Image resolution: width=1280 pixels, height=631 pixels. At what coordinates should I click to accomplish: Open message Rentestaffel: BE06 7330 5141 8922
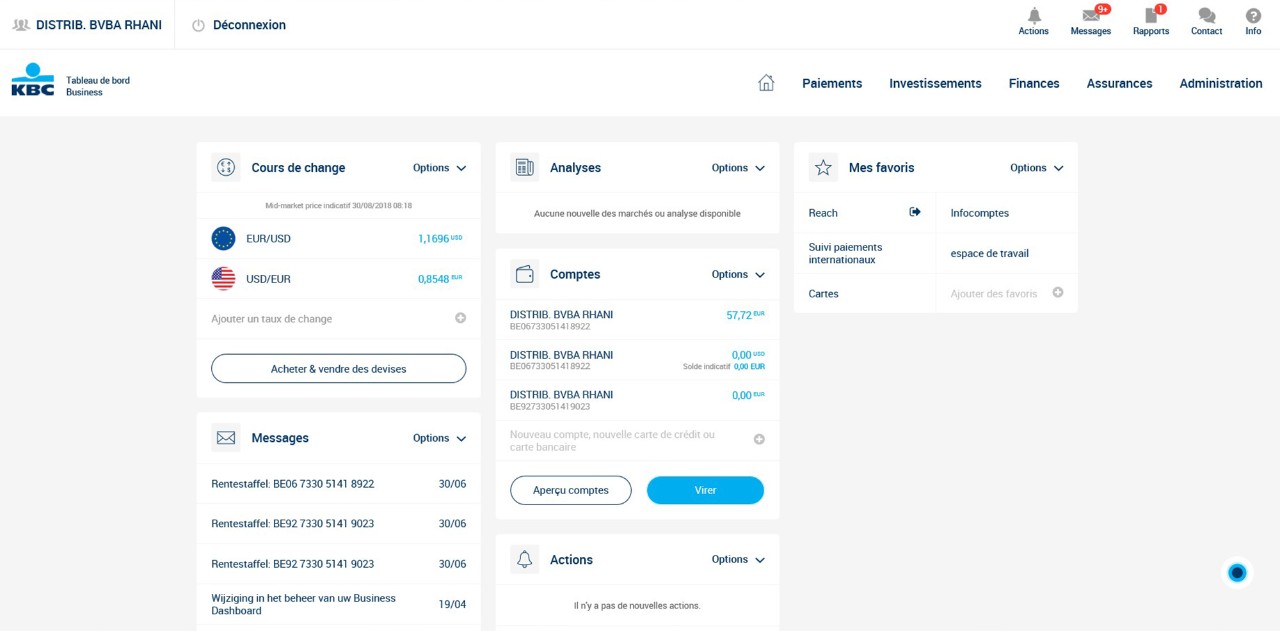[x=338, y=484]
